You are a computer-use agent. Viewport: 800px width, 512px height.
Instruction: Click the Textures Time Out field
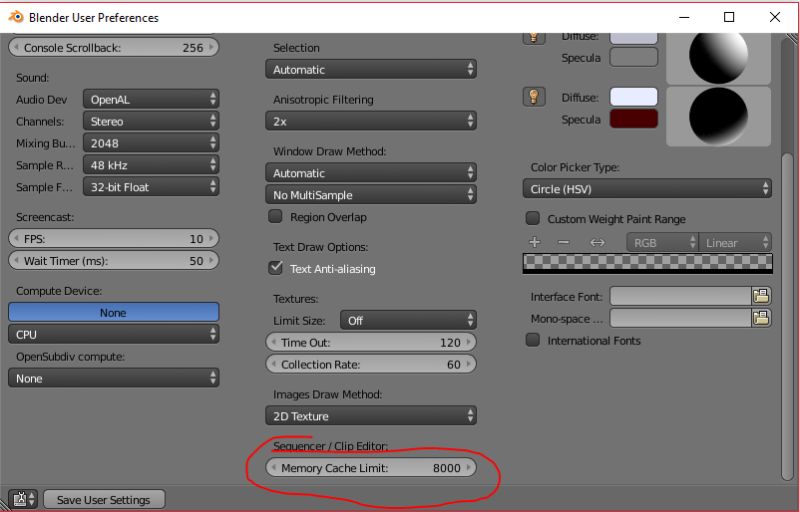(371, 342)
